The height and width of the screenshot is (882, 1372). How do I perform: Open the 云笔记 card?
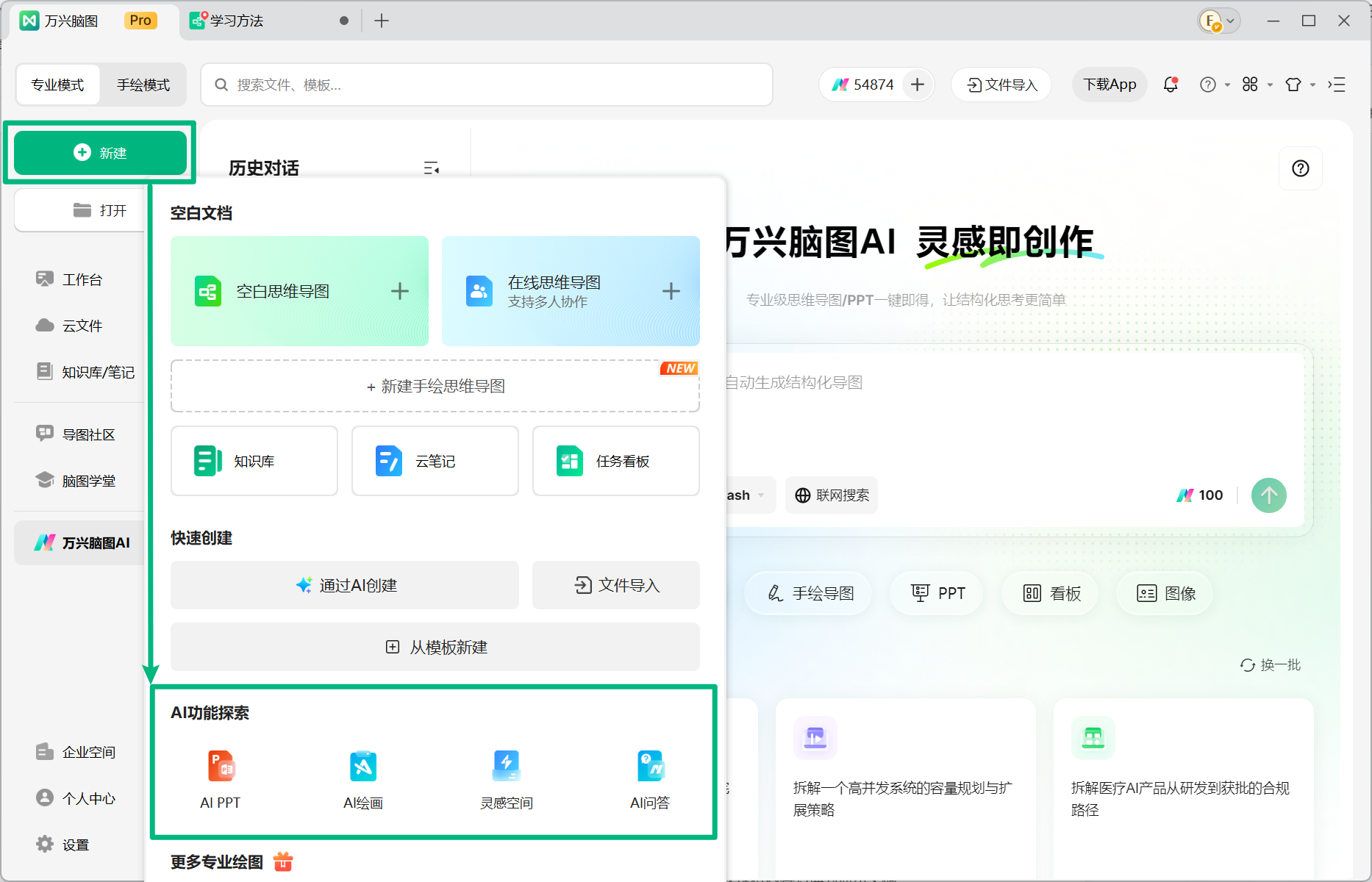tap(435, 461)
